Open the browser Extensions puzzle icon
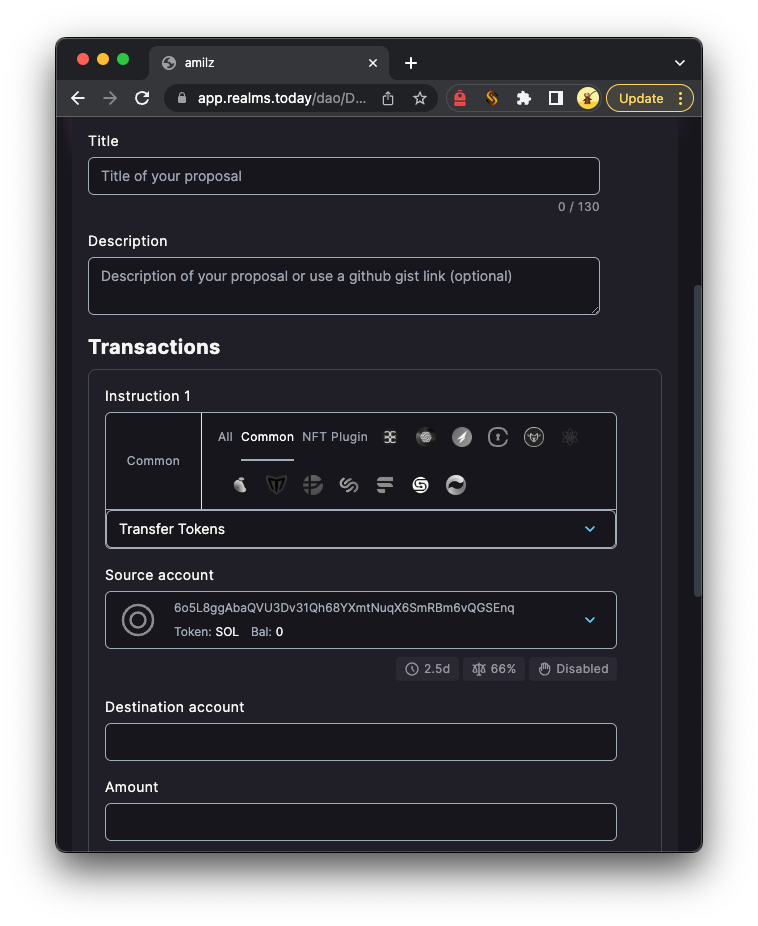Screen dimensions: 758x926 [523, 98]
